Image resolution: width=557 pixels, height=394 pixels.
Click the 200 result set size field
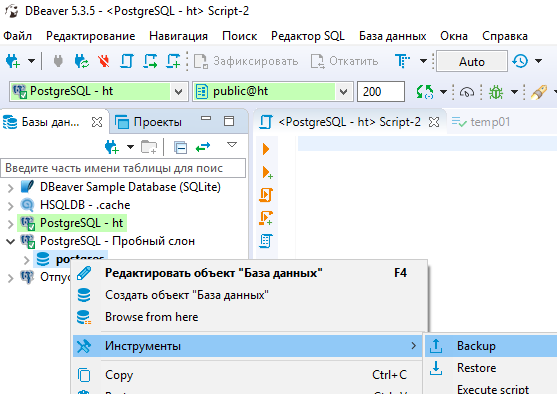(x=381, y=92)
